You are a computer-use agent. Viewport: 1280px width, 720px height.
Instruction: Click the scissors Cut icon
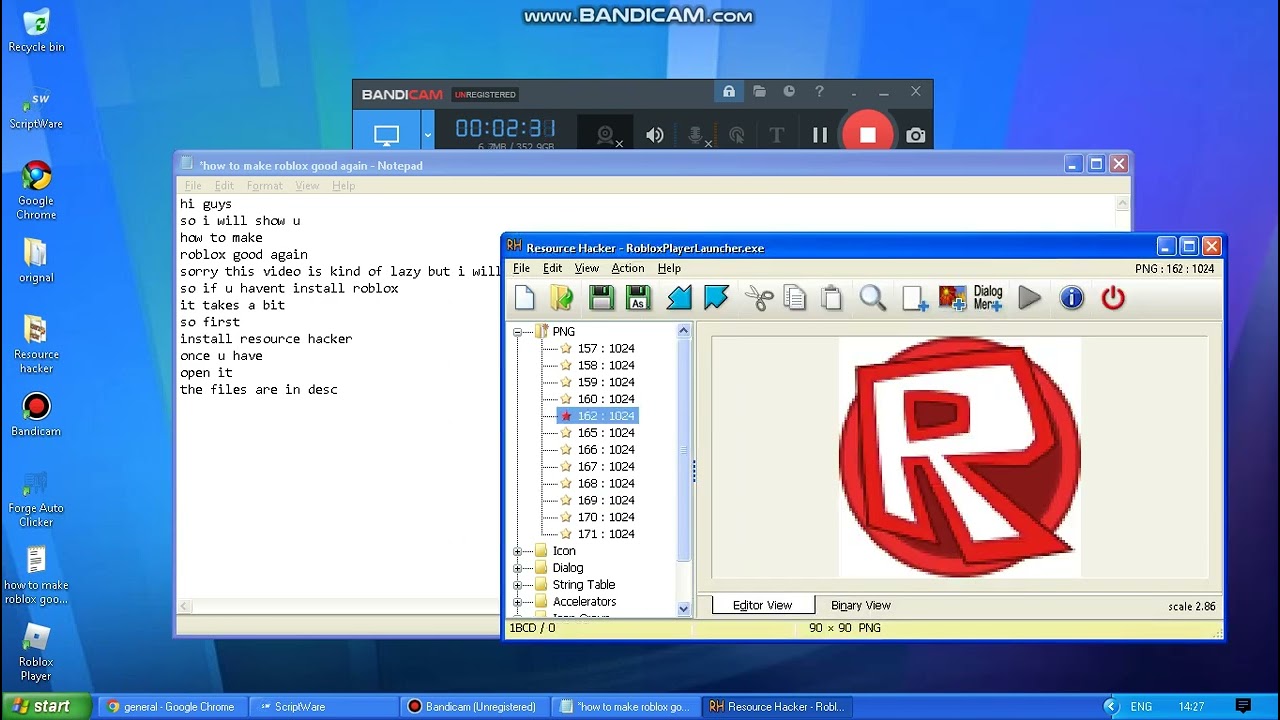coord(759,297)
